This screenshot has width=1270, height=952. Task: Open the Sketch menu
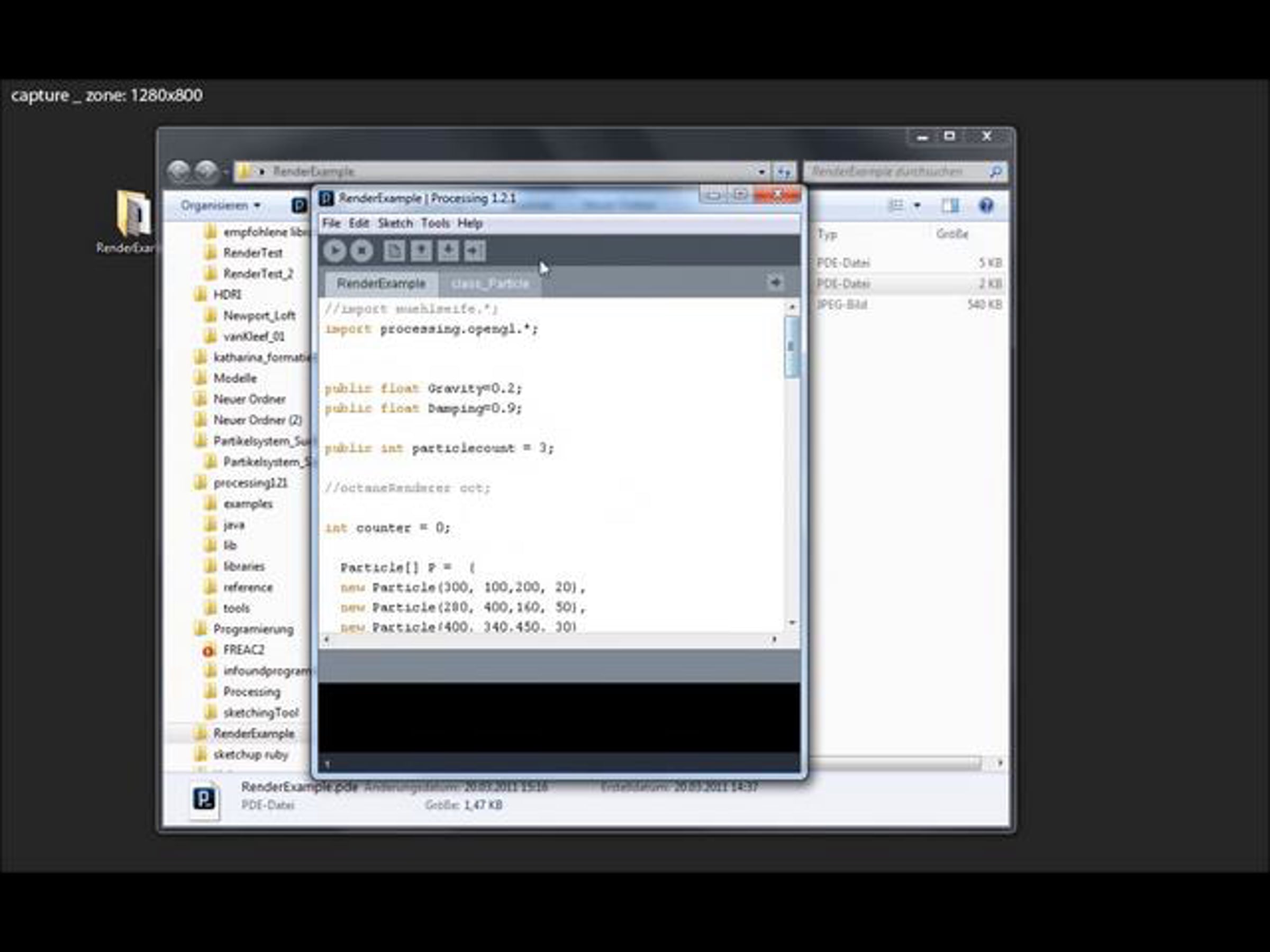tap(395, 223)
